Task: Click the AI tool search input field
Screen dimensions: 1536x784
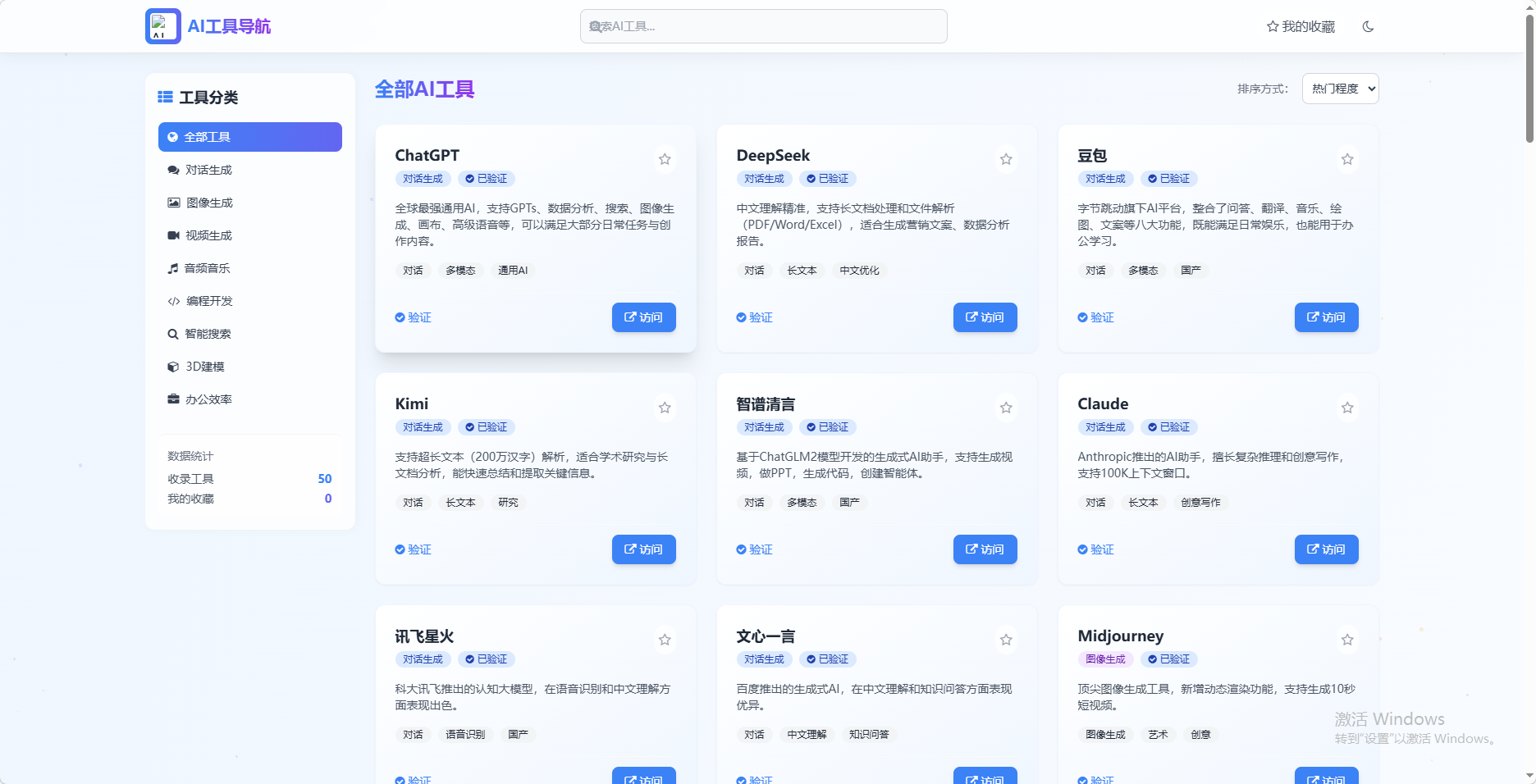Action: [x=763, y=25]
